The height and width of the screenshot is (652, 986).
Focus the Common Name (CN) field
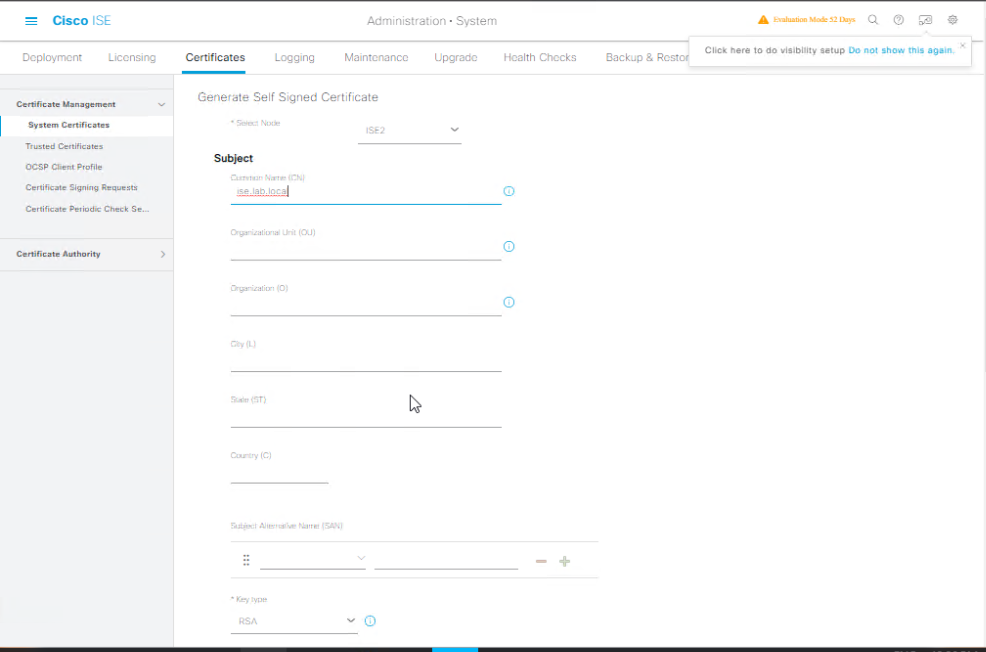366,192
